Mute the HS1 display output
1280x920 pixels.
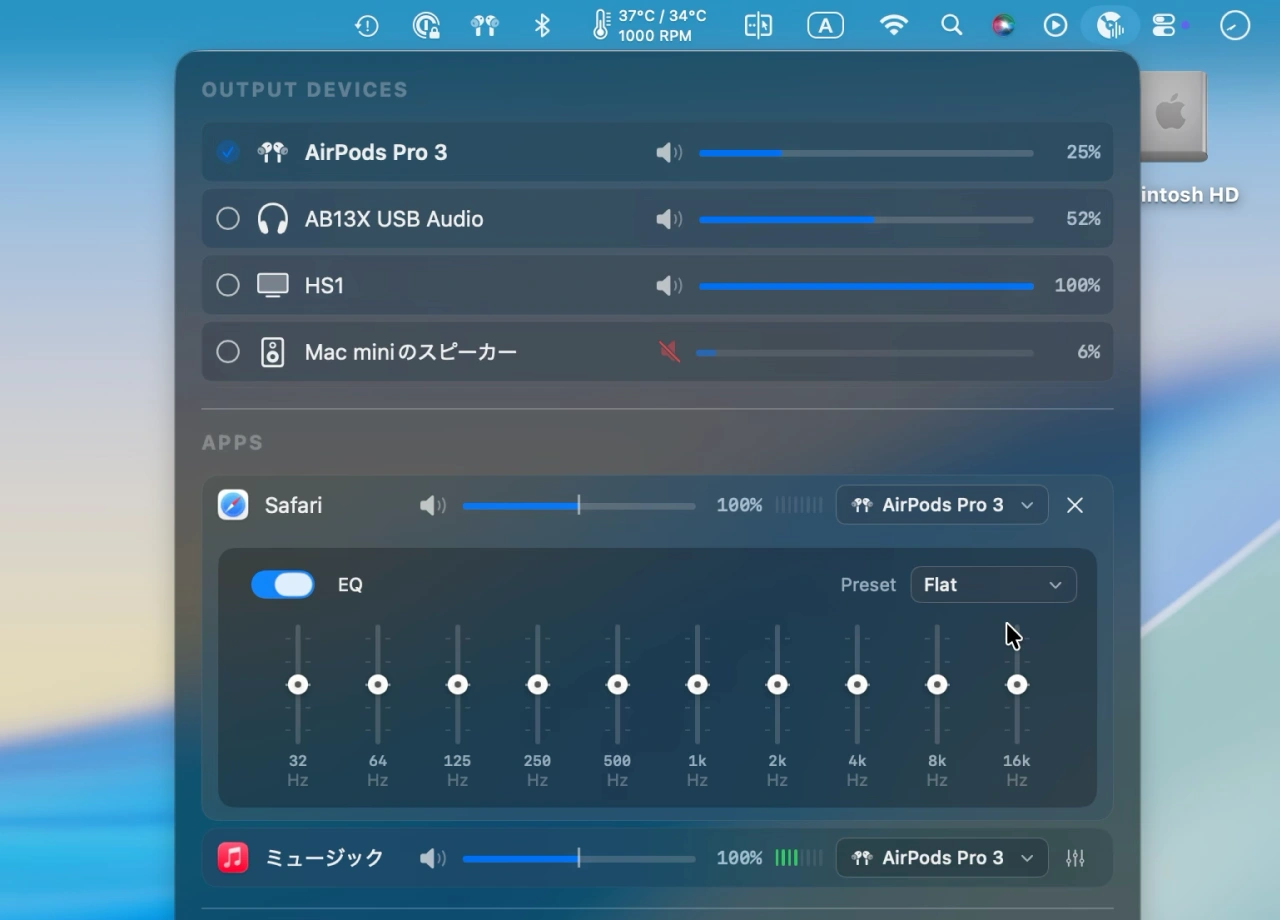[669, 286]
